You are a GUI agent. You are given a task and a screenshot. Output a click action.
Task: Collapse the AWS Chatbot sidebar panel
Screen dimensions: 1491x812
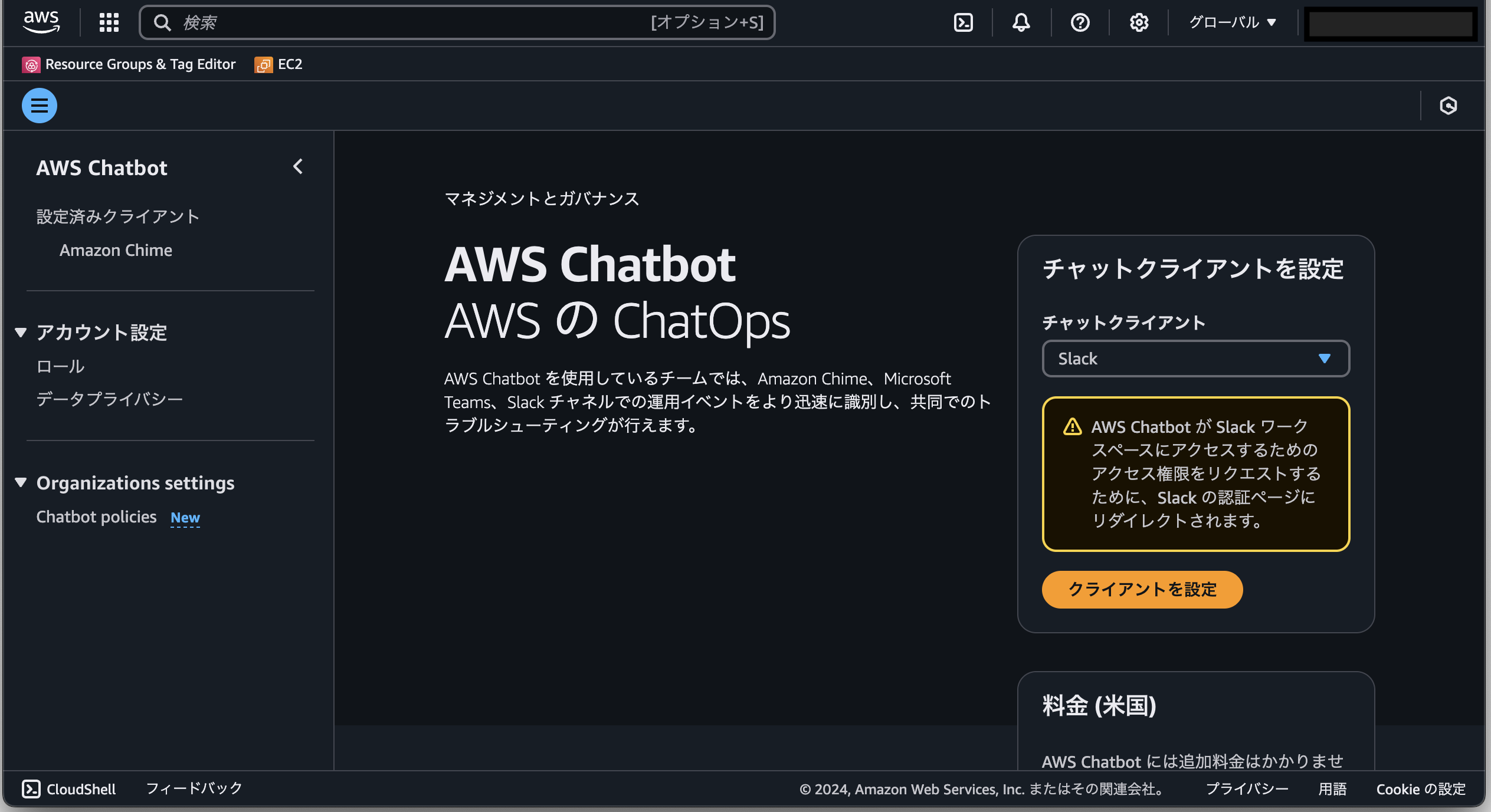pyautogui.click(x=298, y=167)
